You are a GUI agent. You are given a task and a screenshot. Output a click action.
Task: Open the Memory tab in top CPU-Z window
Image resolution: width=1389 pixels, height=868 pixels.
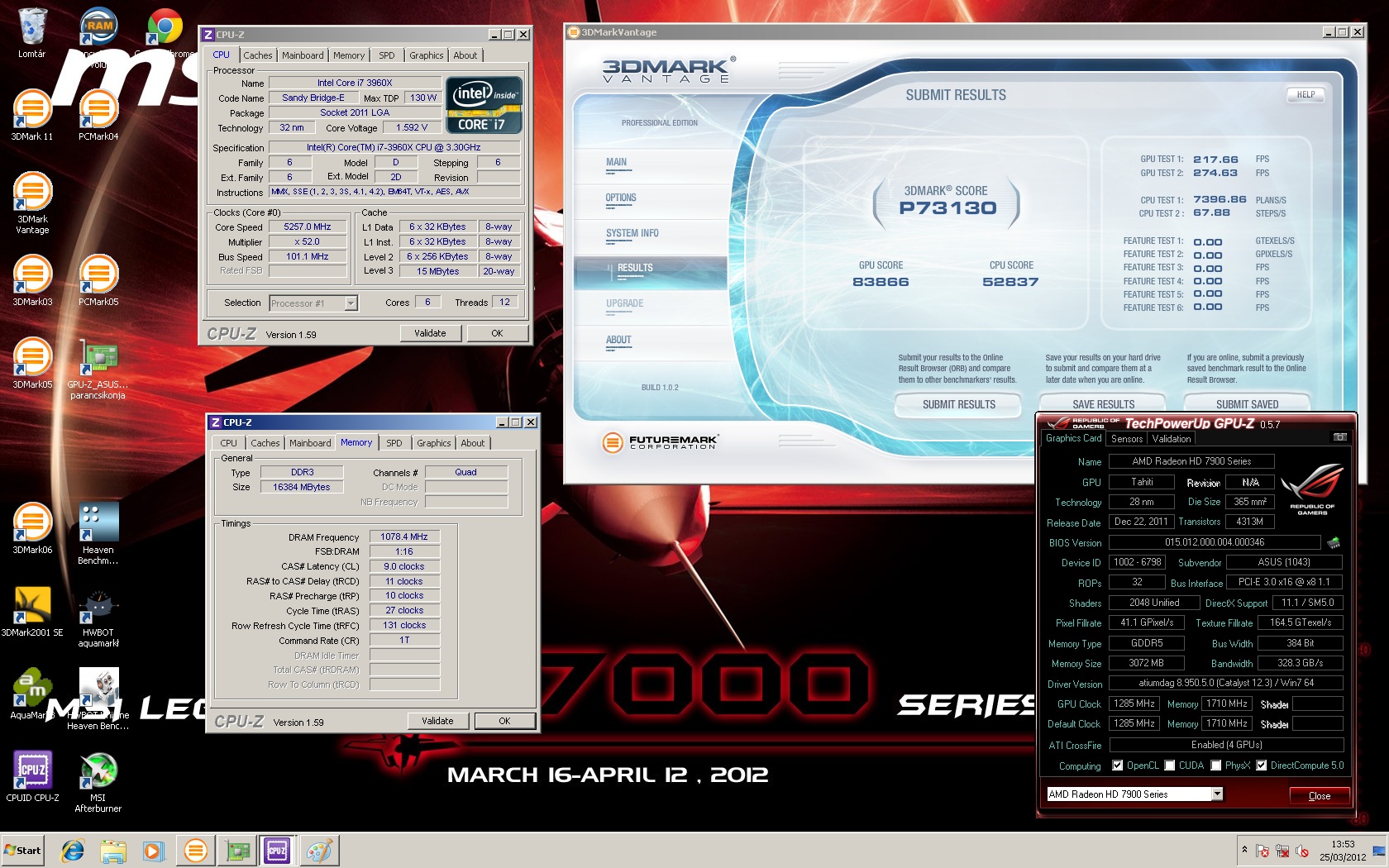tap(349, 55)
